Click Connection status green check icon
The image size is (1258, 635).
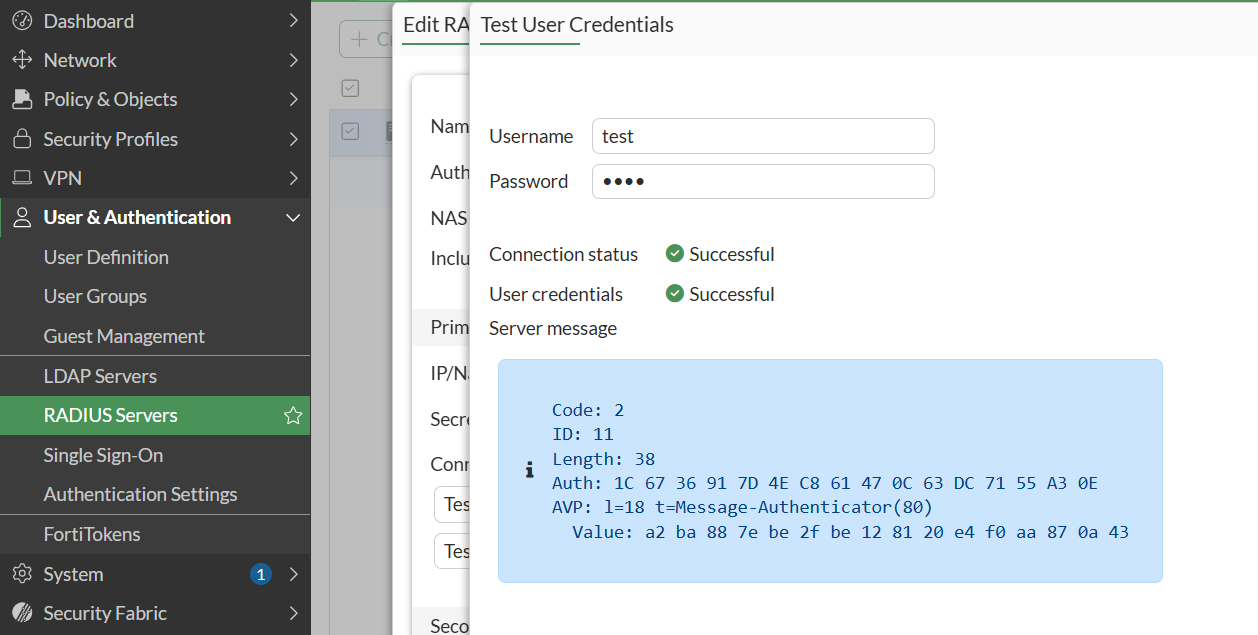click(675, 254)
